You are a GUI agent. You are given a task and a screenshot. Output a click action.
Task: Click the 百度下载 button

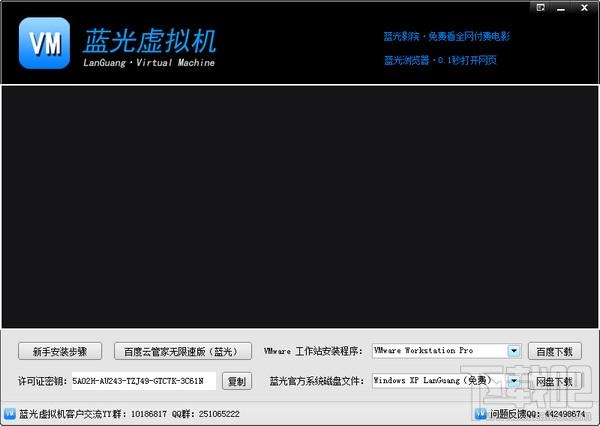pos(555,351)
